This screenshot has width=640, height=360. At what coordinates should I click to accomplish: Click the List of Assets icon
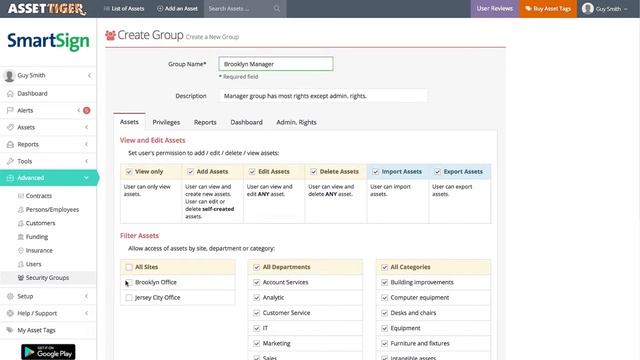pyautogui.click(x=107, y=9)
